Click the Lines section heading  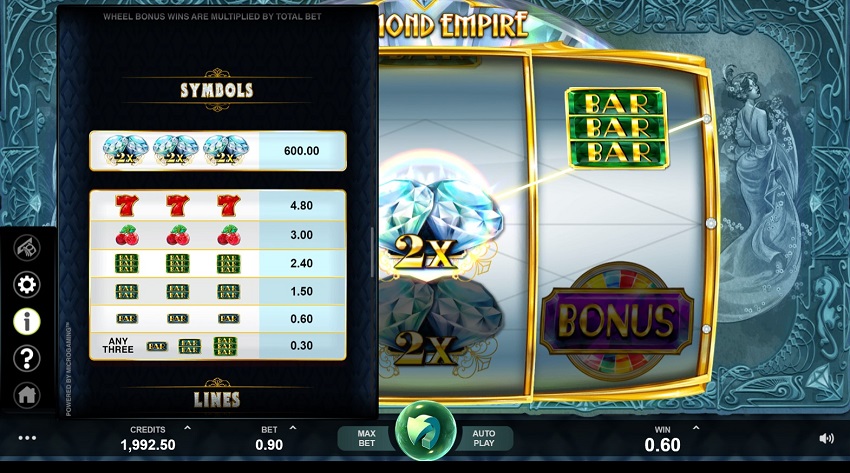pyautogui.click(x=217, y=400)
